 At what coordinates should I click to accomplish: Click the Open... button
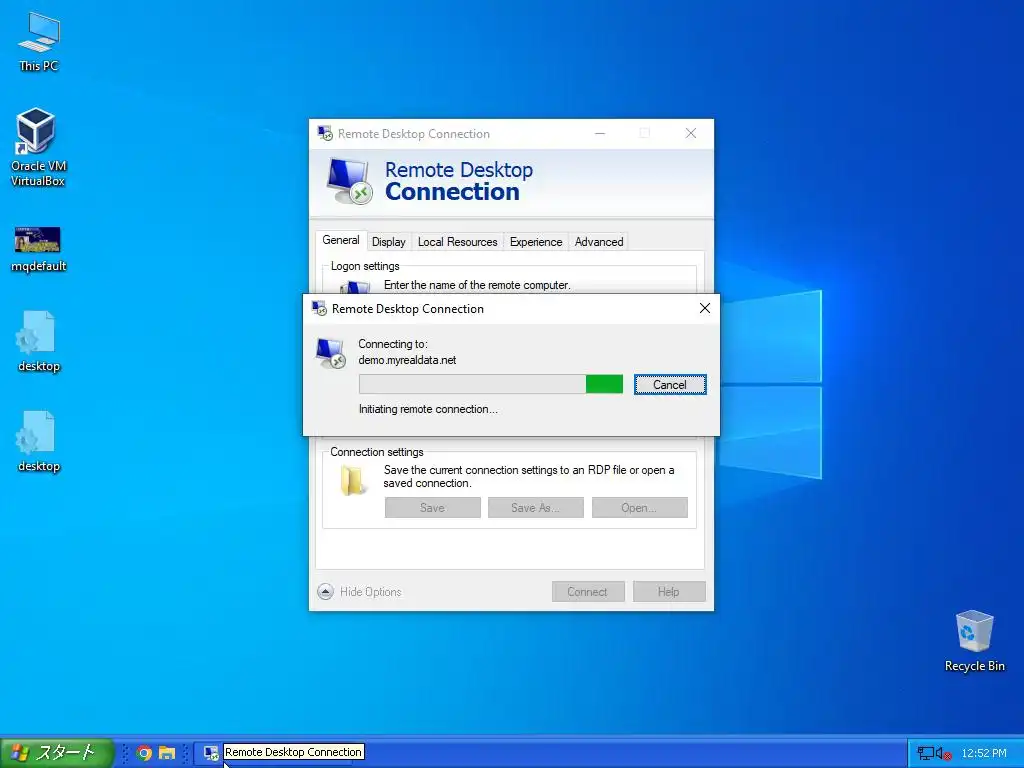coord(639,507)
